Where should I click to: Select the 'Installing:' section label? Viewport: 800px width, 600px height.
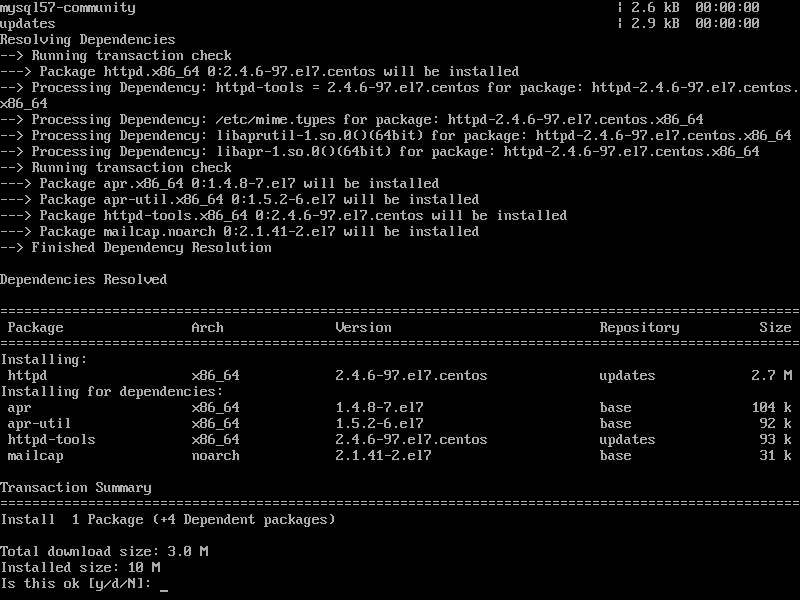pyautogui.click(x=44, y=360)
